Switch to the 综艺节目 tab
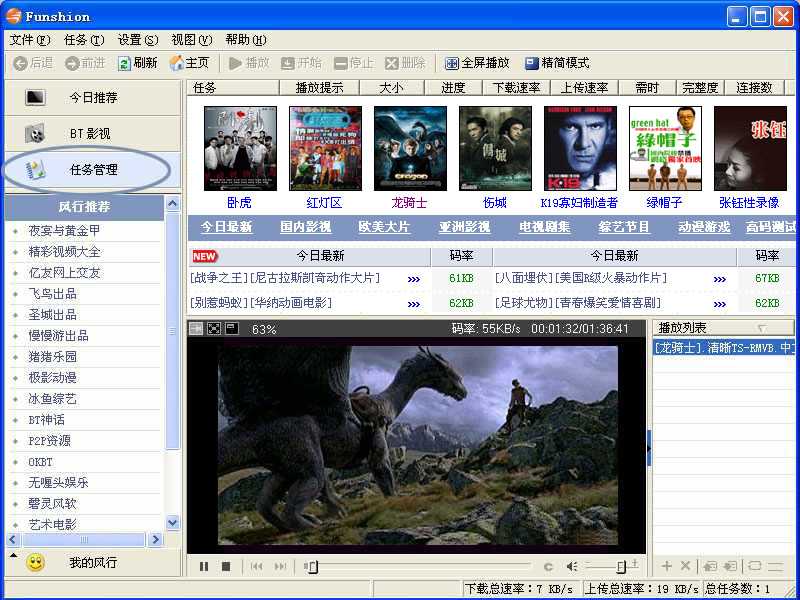Viewport: 800px width, 600px height. [x=622, y=227]
